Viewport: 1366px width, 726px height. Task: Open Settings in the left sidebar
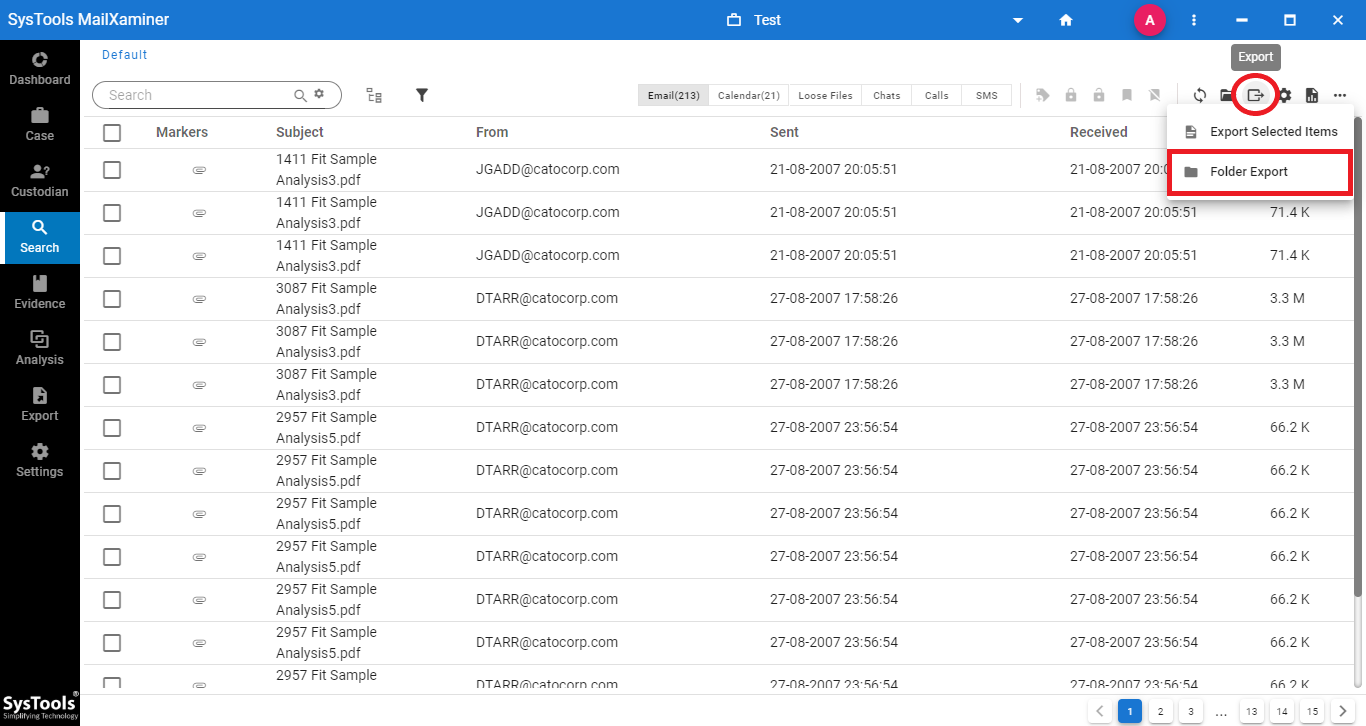[x=40, y=461]
